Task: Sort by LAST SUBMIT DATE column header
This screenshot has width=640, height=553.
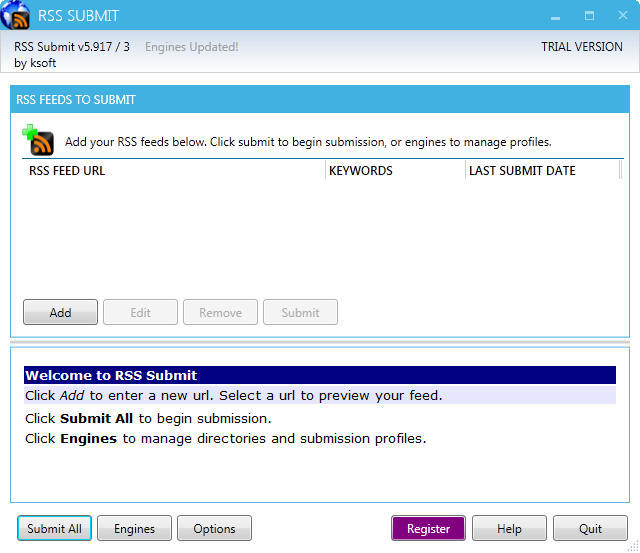Action: pyautogui.click(x=543, y=170)
